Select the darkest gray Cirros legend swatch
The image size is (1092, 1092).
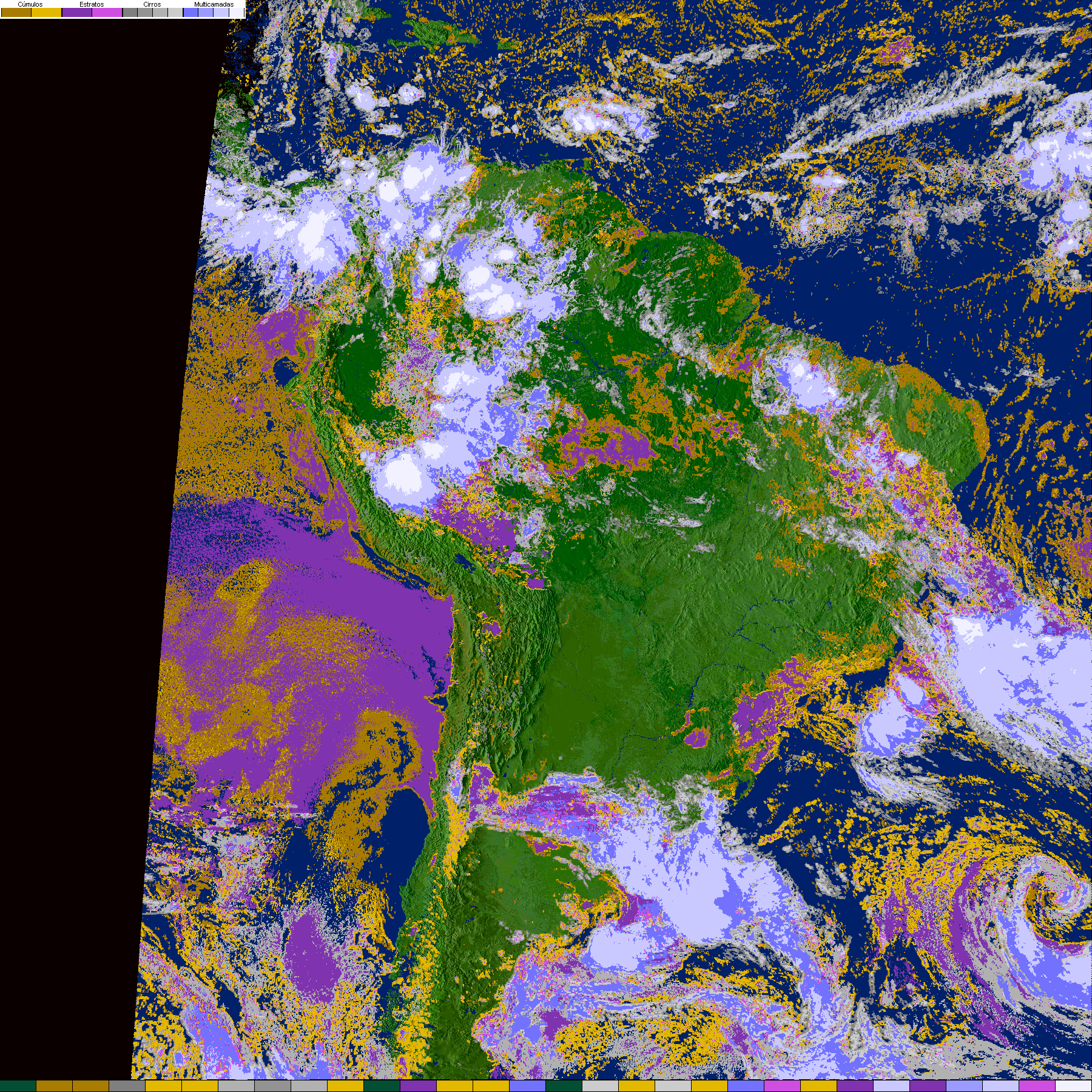click(x=130, y=12)
